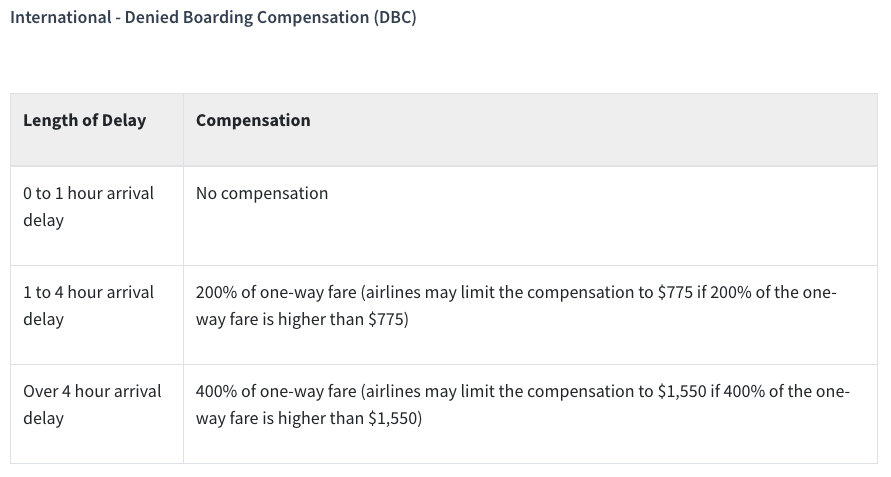Click "400%" at the start of the compensation cell
The width and height of the screenshot is (891, 477).
pyautogui.click(x=216, y=391)
